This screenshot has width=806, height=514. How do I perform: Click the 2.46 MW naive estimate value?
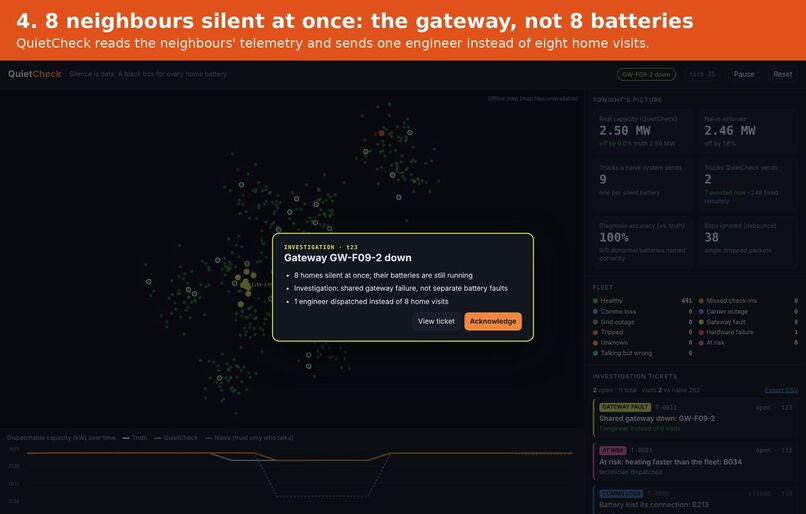[x=729, y=131]
